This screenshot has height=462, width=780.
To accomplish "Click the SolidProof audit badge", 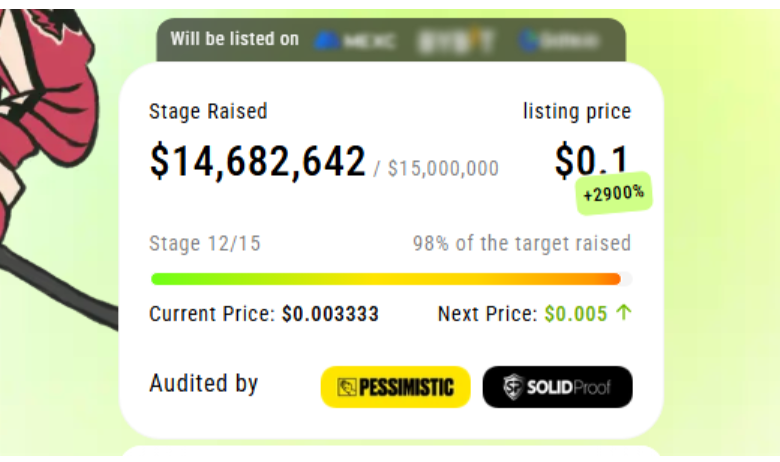I will point(557,387).
